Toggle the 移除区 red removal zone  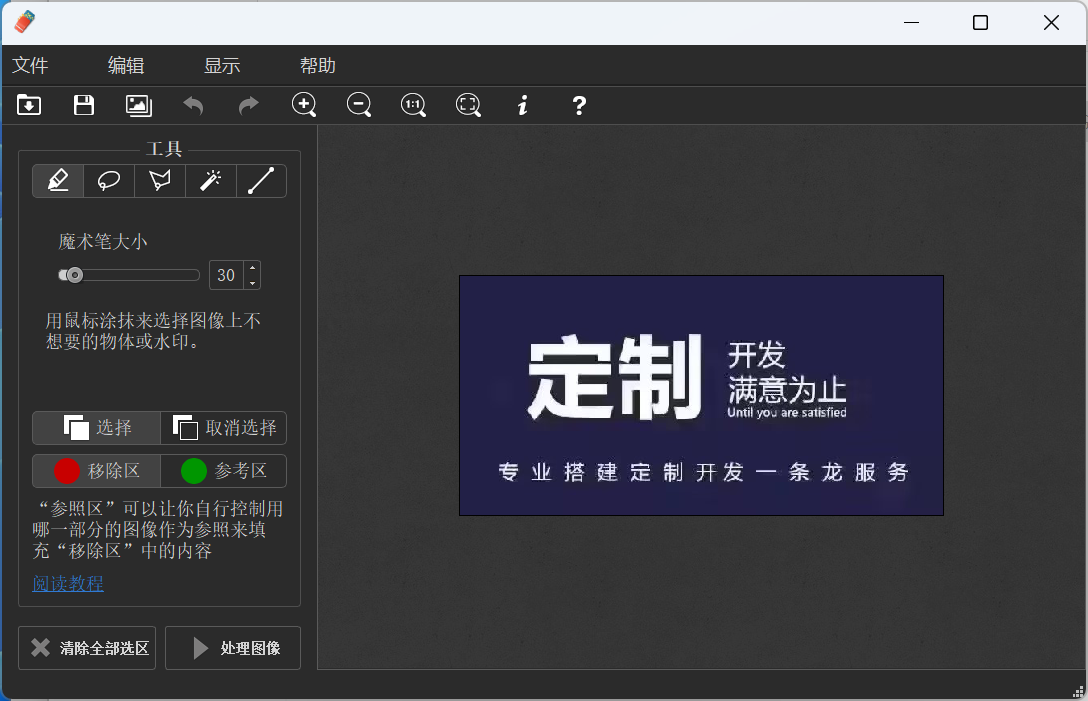click(97, 471)
